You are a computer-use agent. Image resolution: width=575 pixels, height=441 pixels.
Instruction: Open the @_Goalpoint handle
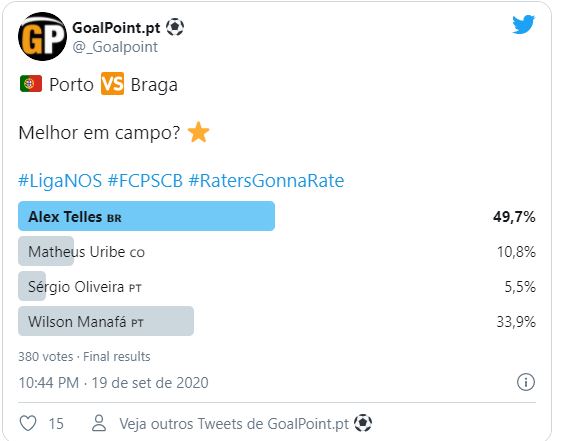[115, 47]
